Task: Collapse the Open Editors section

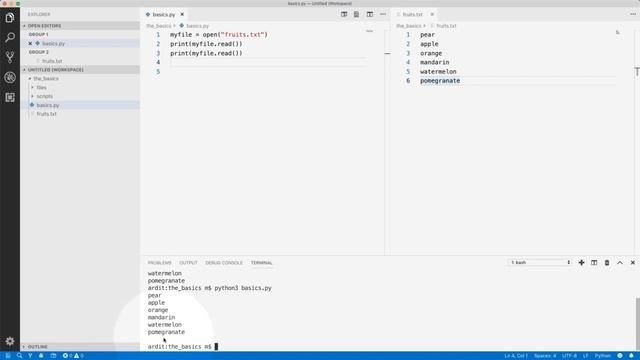Action: (x=80, y=26)
